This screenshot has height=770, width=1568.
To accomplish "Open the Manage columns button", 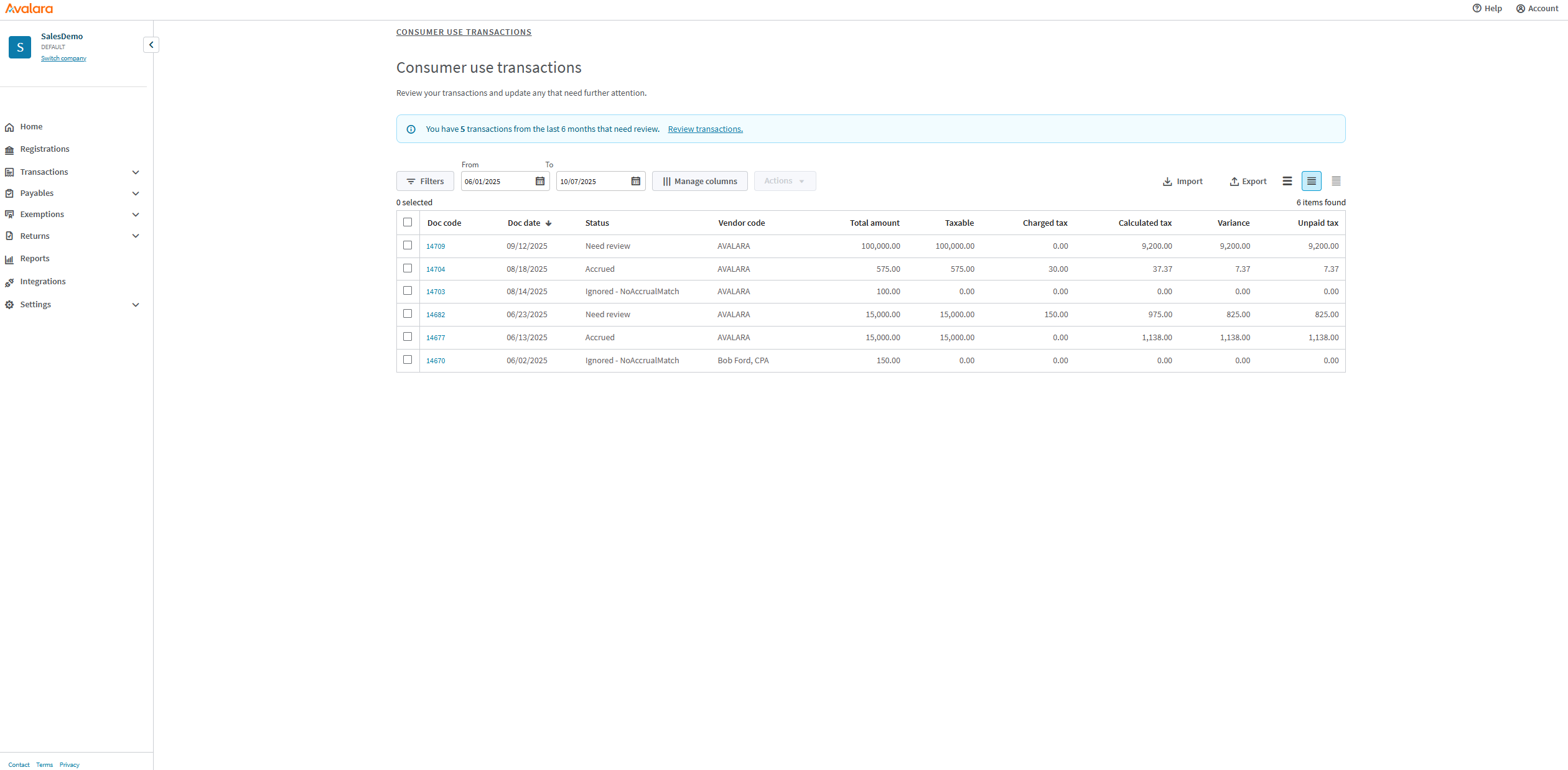I will 699,181.
